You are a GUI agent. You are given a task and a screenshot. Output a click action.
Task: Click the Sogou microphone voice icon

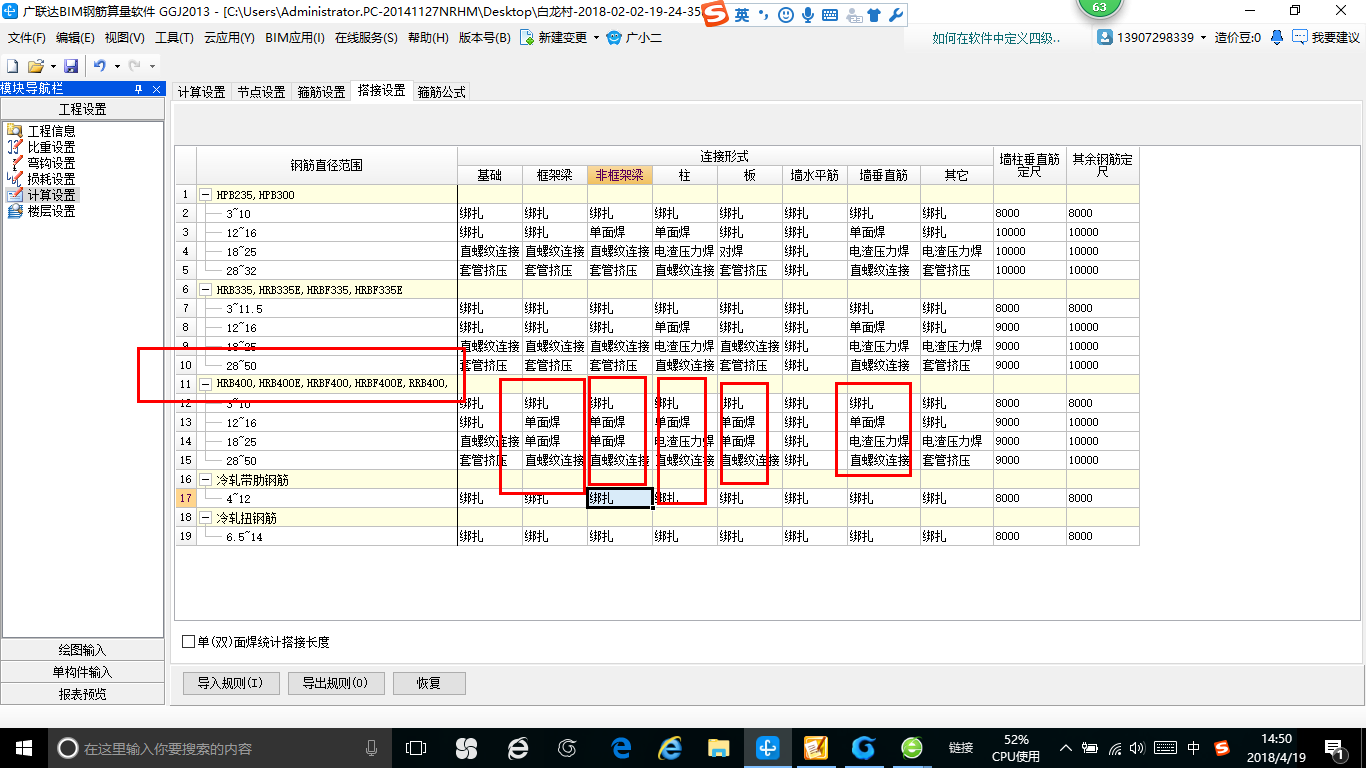808,15
